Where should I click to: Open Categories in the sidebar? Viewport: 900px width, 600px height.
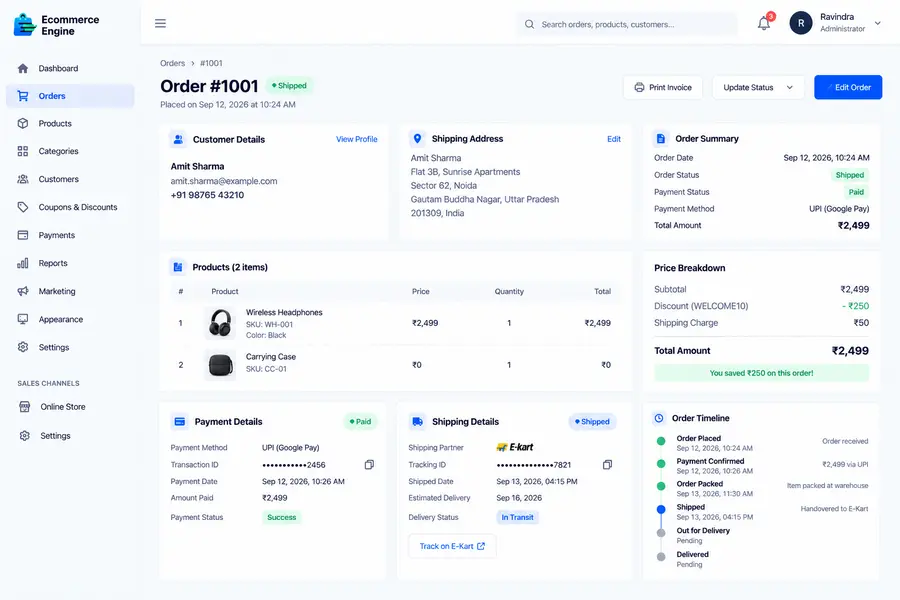[70, 151]
